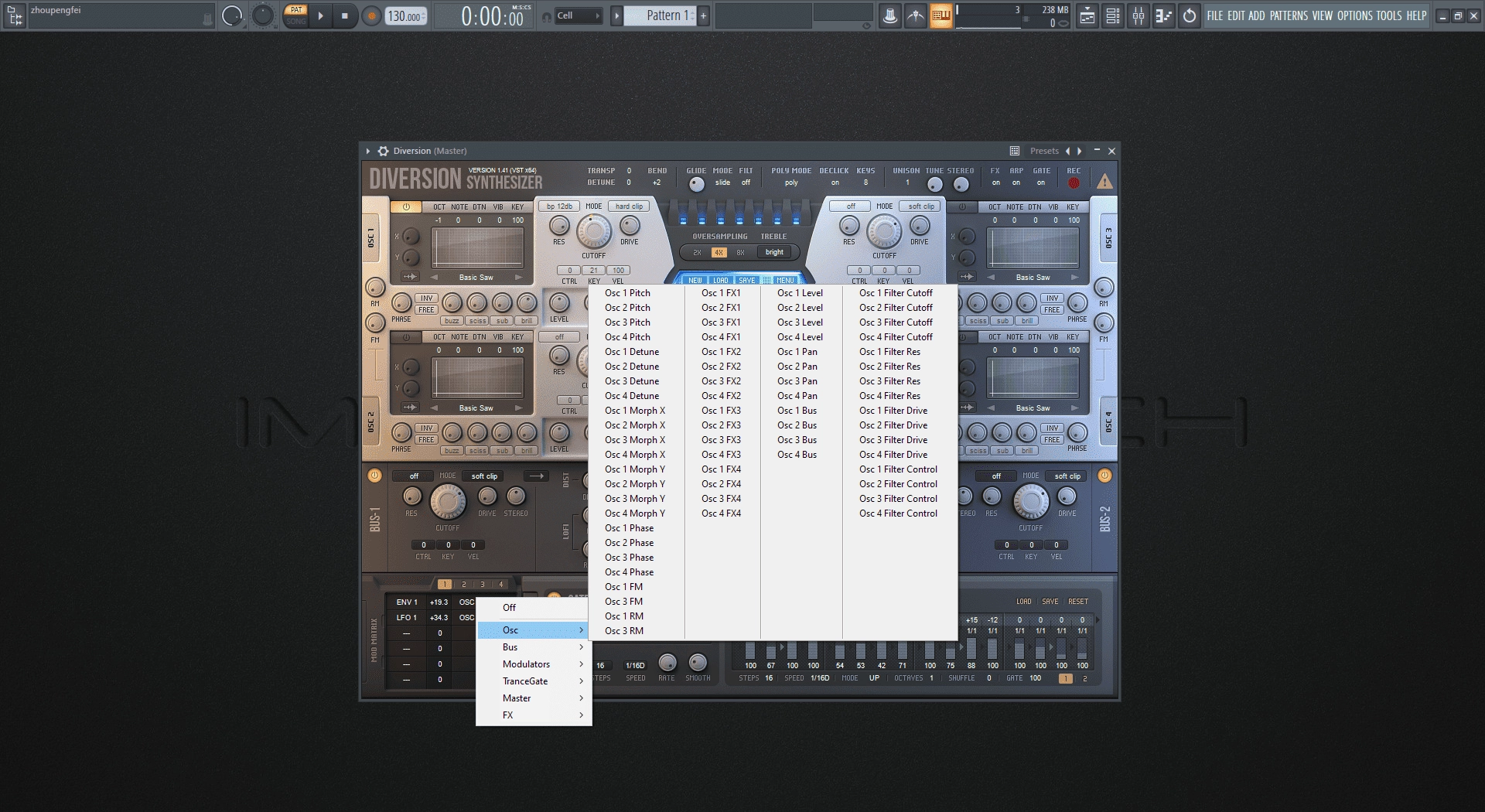Open the OPTIONS menu

[x=1355, y=15]
